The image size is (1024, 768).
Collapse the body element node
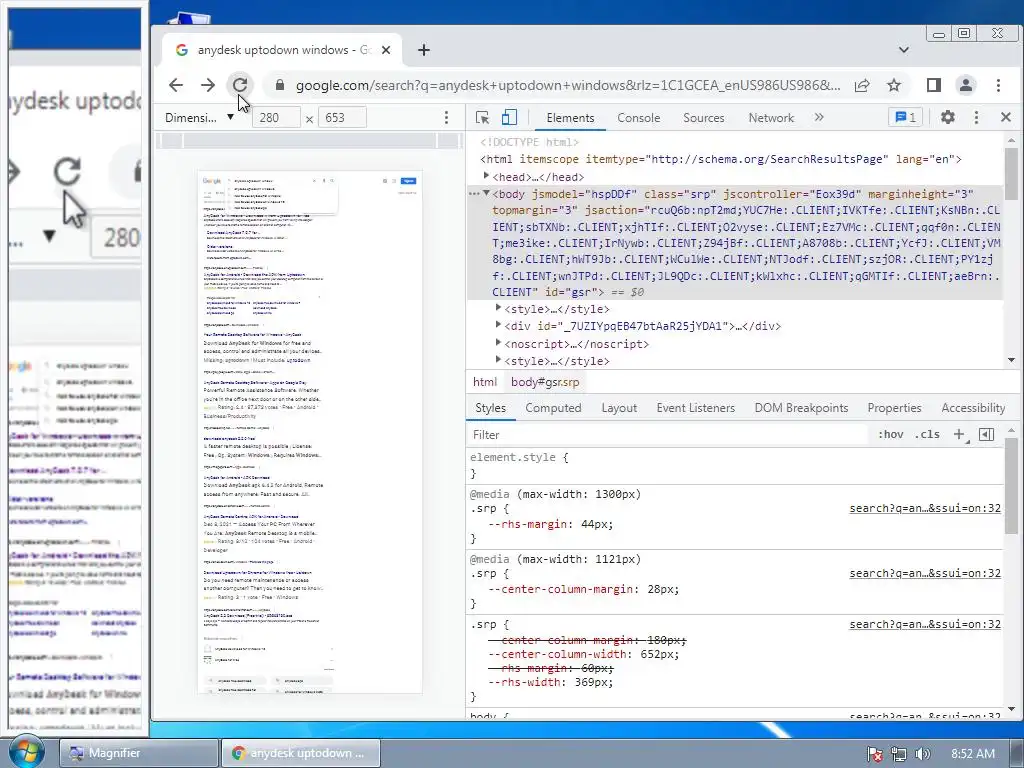(x=487, y=193)
